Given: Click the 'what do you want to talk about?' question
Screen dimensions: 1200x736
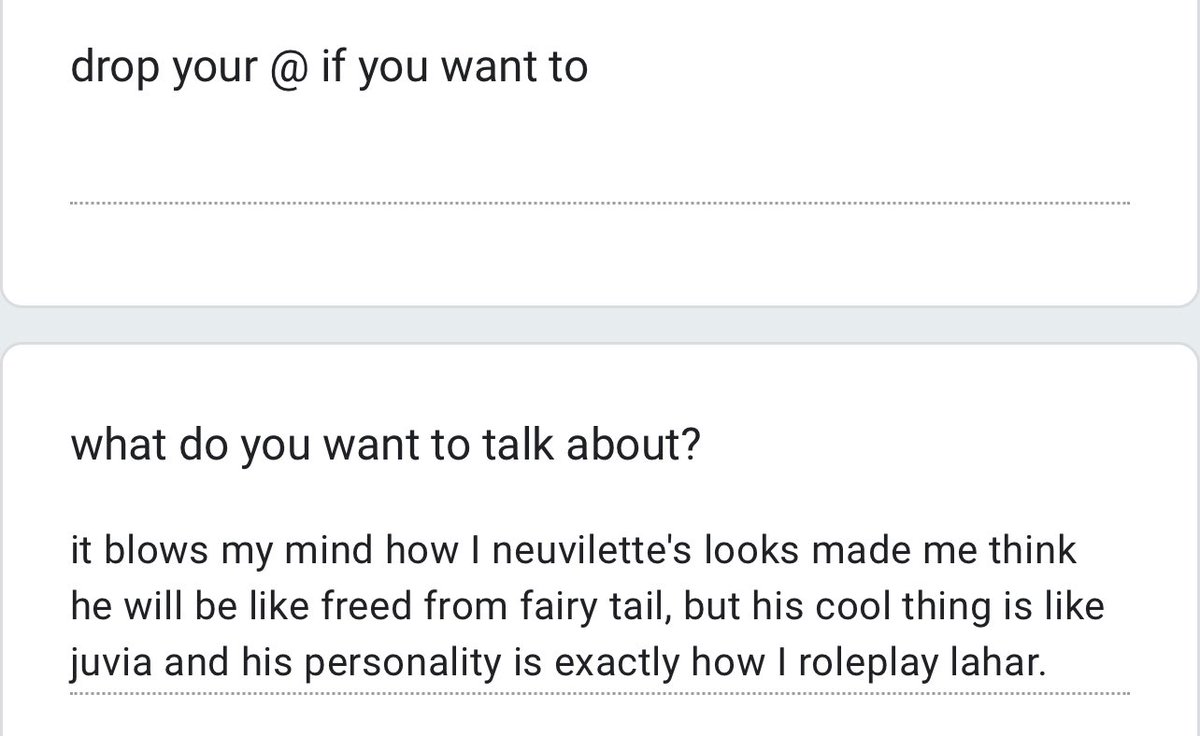Looking at the screenshot, I should pos(385,445).
